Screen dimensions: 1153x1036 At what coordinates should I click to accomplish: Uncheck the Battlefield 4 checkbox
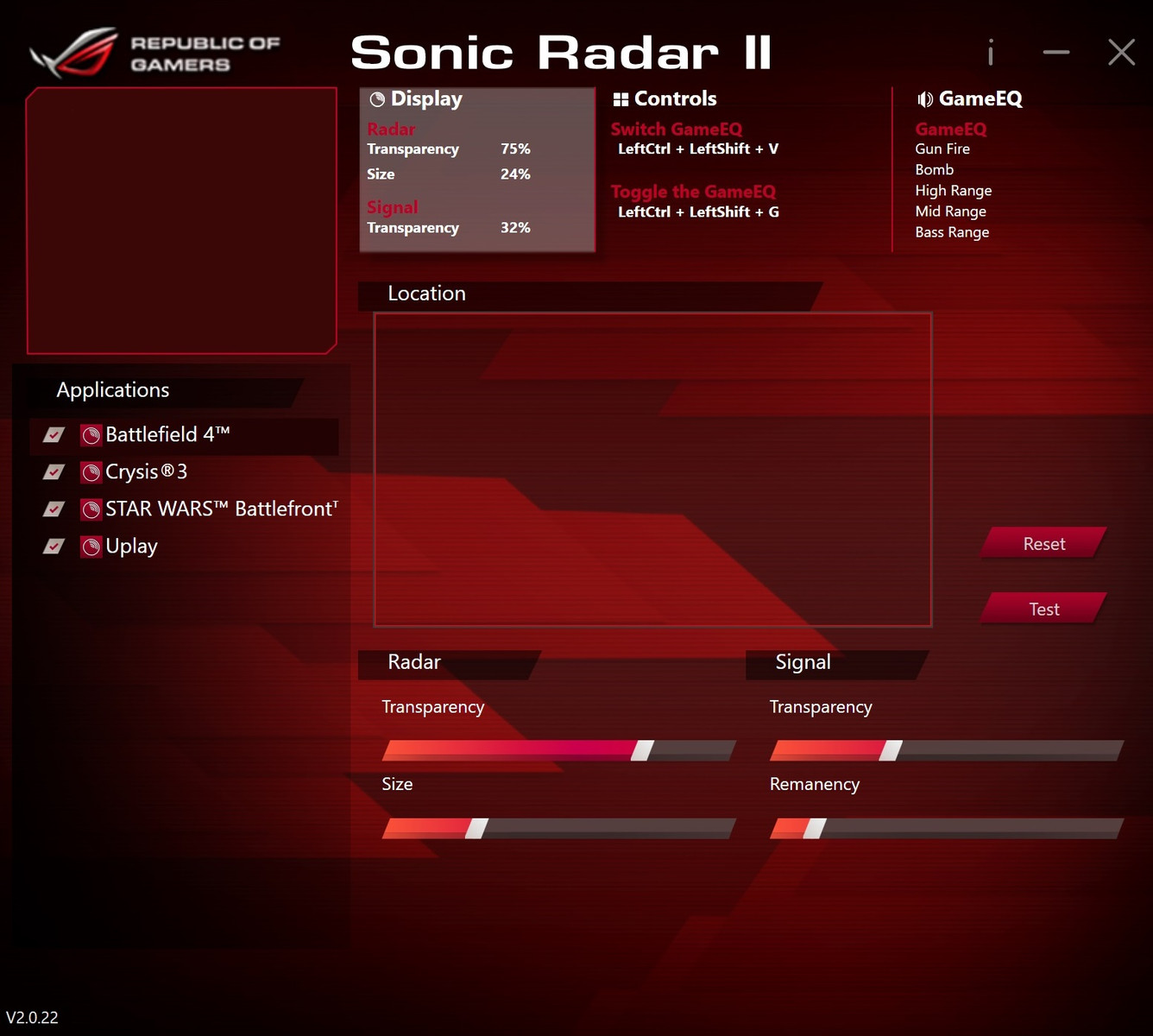coord(54,435)
